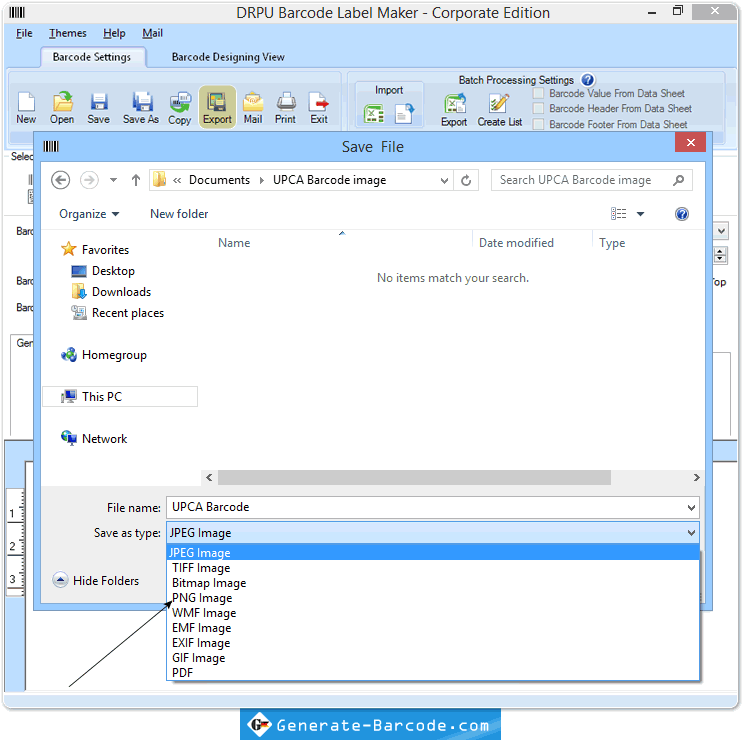Select Recent places in navigation pane
Image resolution: width=744 pixels, height=740 pixels.
(x=118, y=313)
